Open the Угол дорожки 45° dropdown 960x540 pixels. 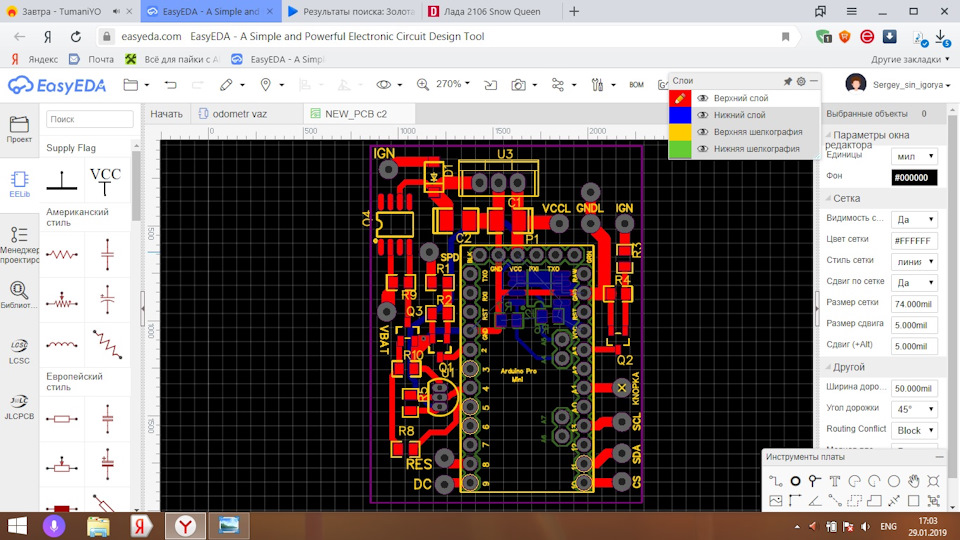pos(914,409)
